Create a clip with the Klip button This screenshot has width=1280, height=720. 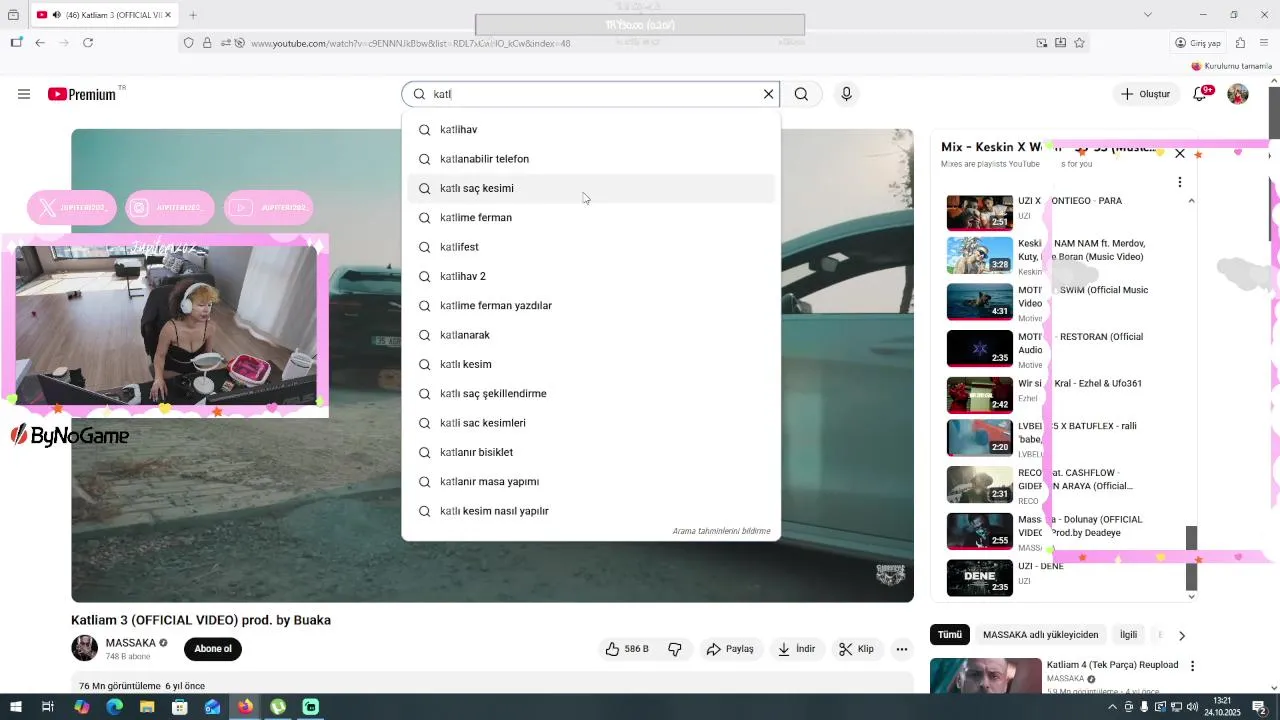[x=856, y=649]
